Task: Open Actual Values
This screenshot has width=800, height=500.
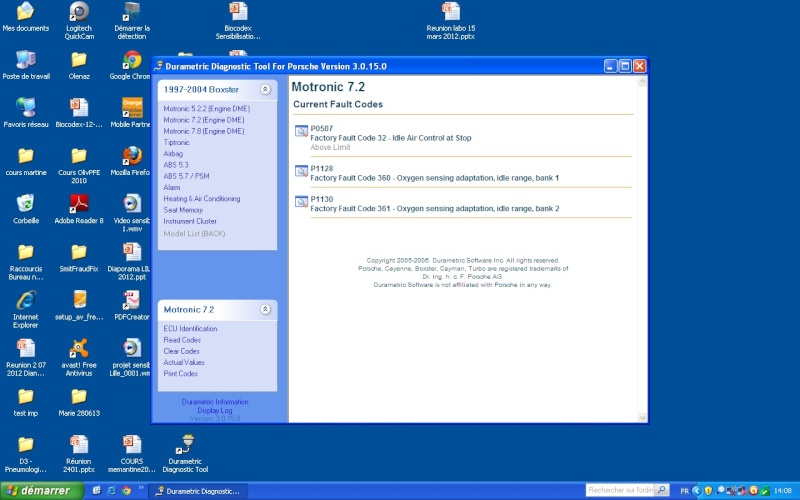Action: [184, 362]
